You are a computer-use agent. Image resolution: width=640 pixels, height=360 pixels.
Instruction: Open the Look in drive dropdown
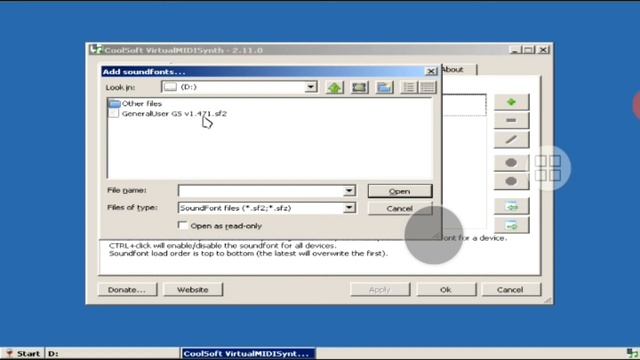click(311, 87)
